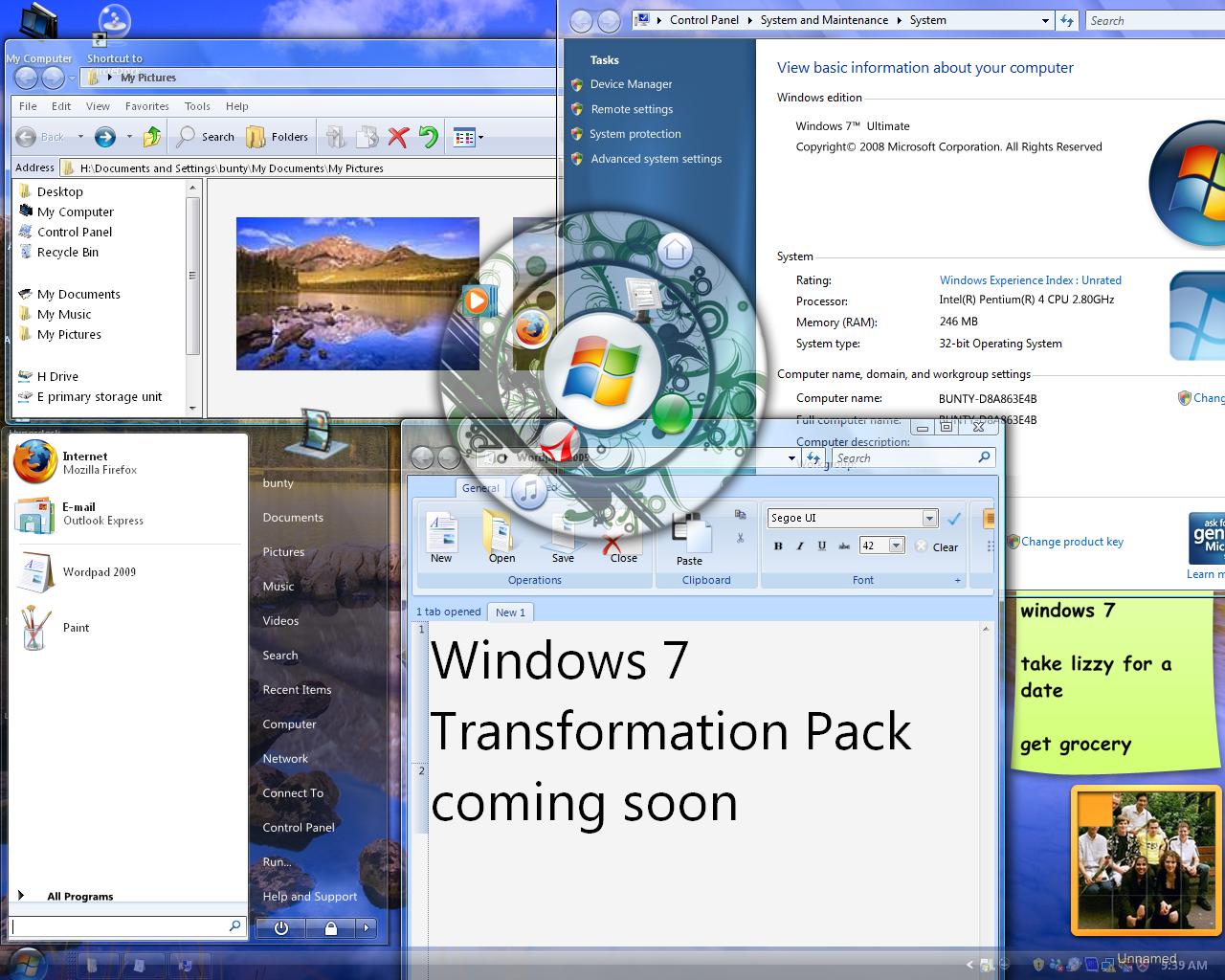
Task: Open the font size 42 dropdown
Action: click(895, 545)
